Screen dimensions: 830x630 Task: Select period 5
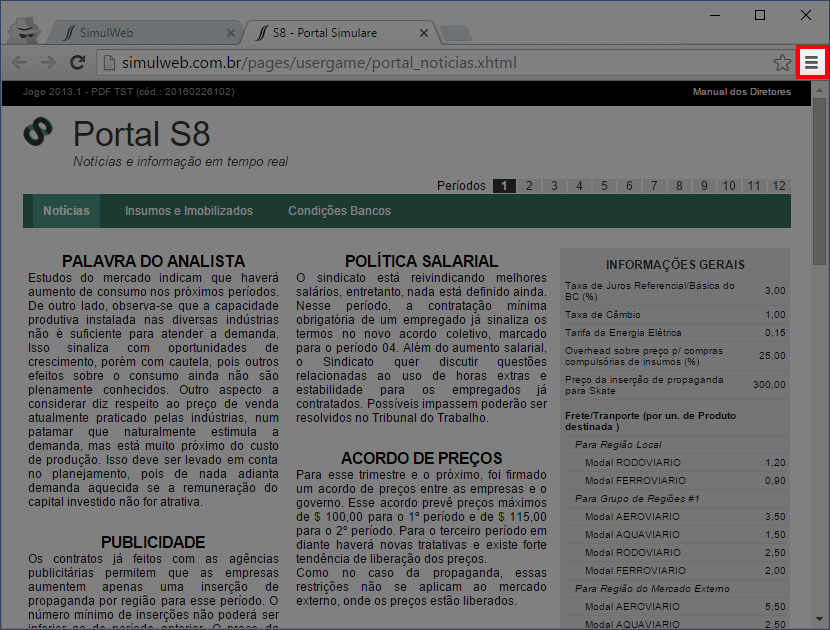pos(604,186)
